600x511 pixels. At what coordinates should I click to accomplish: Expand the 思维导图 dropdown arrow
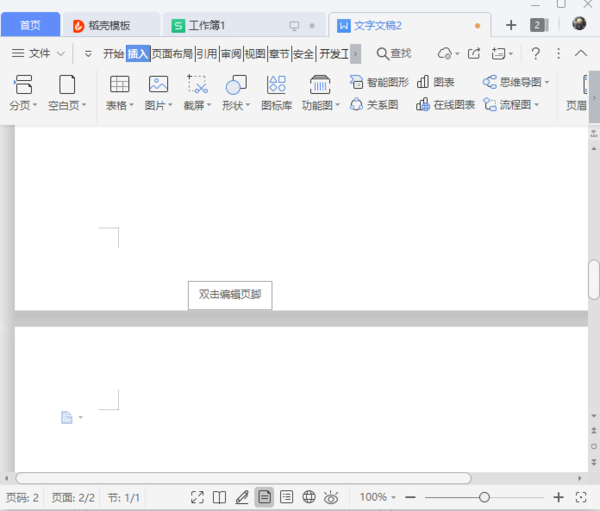[547, 82]
